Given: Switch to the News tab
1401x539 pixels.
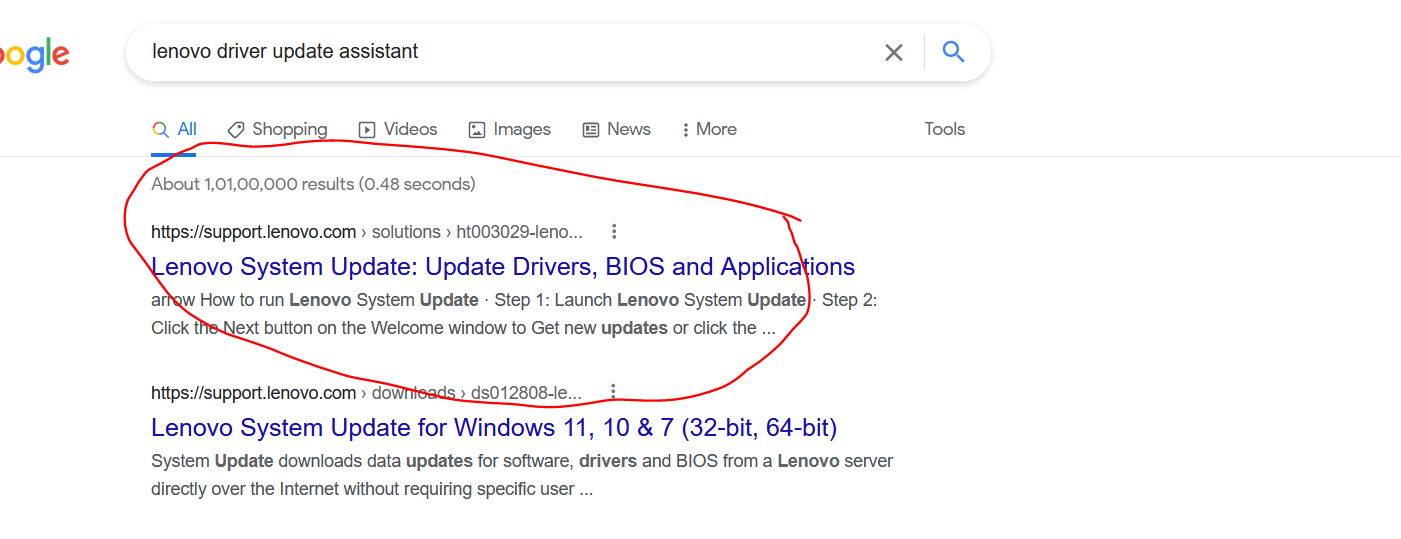Looking at the screenshot, I should coord(616,130).
